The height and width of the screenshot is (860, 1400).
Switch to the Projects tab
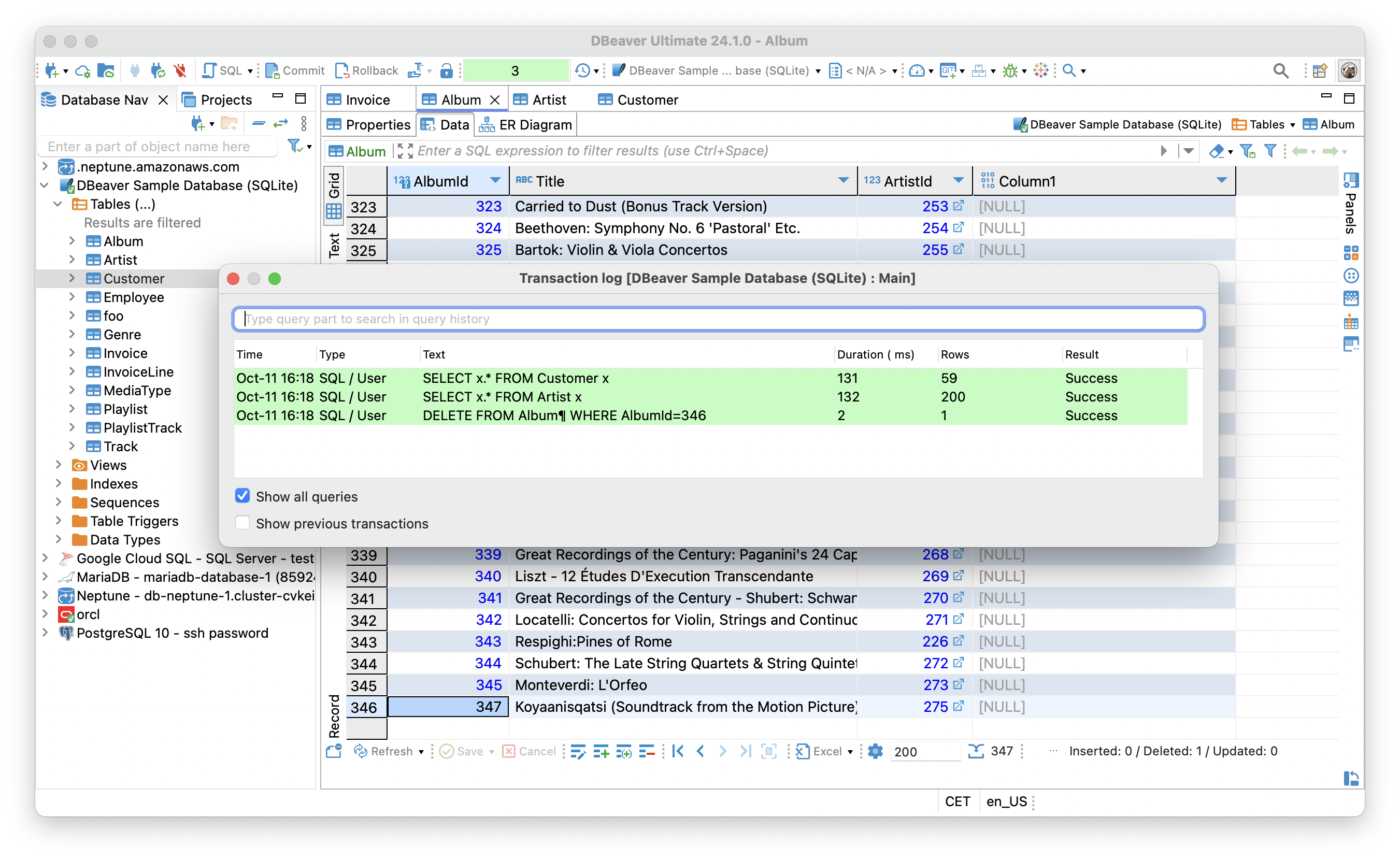click(216, 100)
